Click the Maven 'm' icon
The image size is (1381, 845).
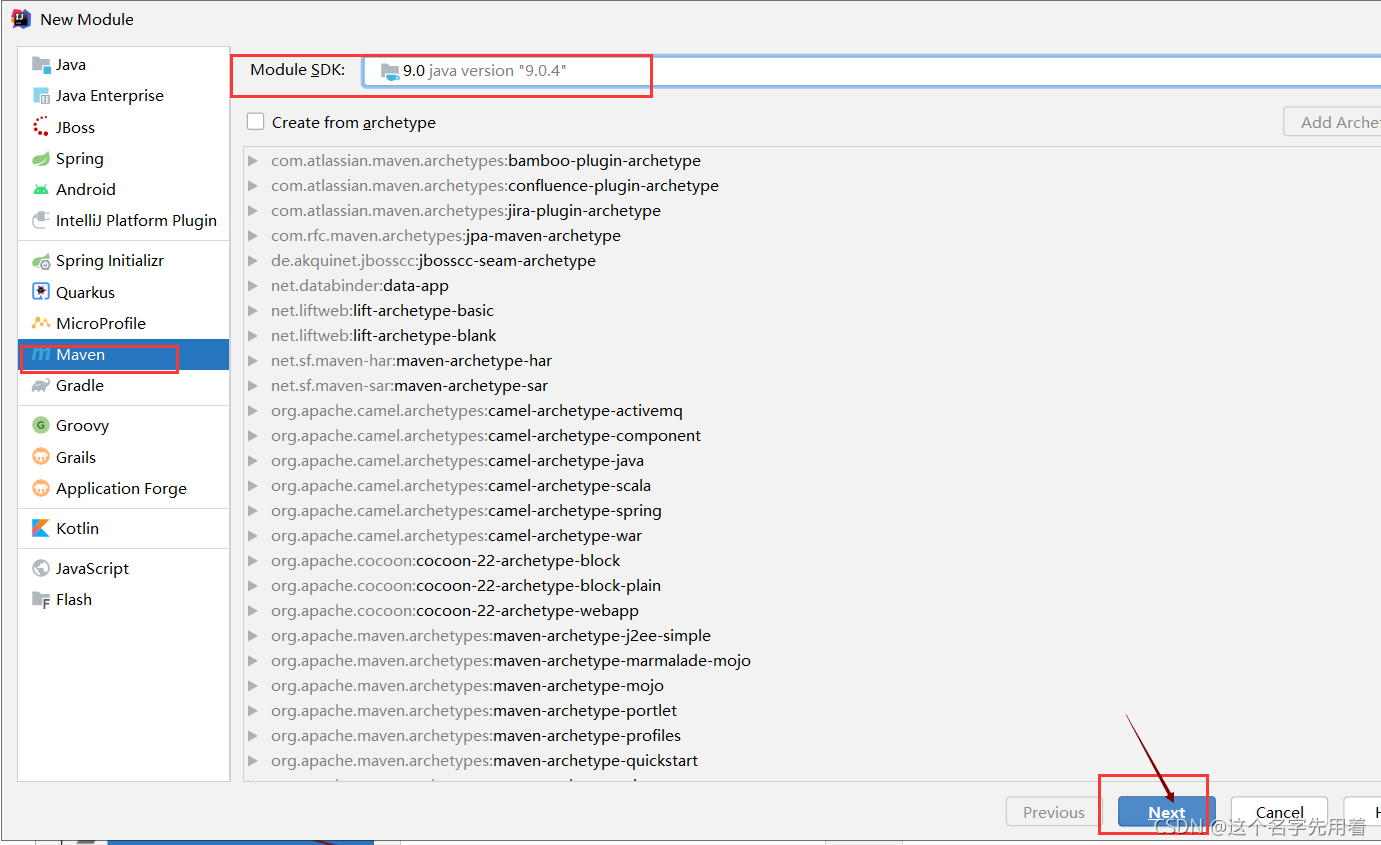41,354
